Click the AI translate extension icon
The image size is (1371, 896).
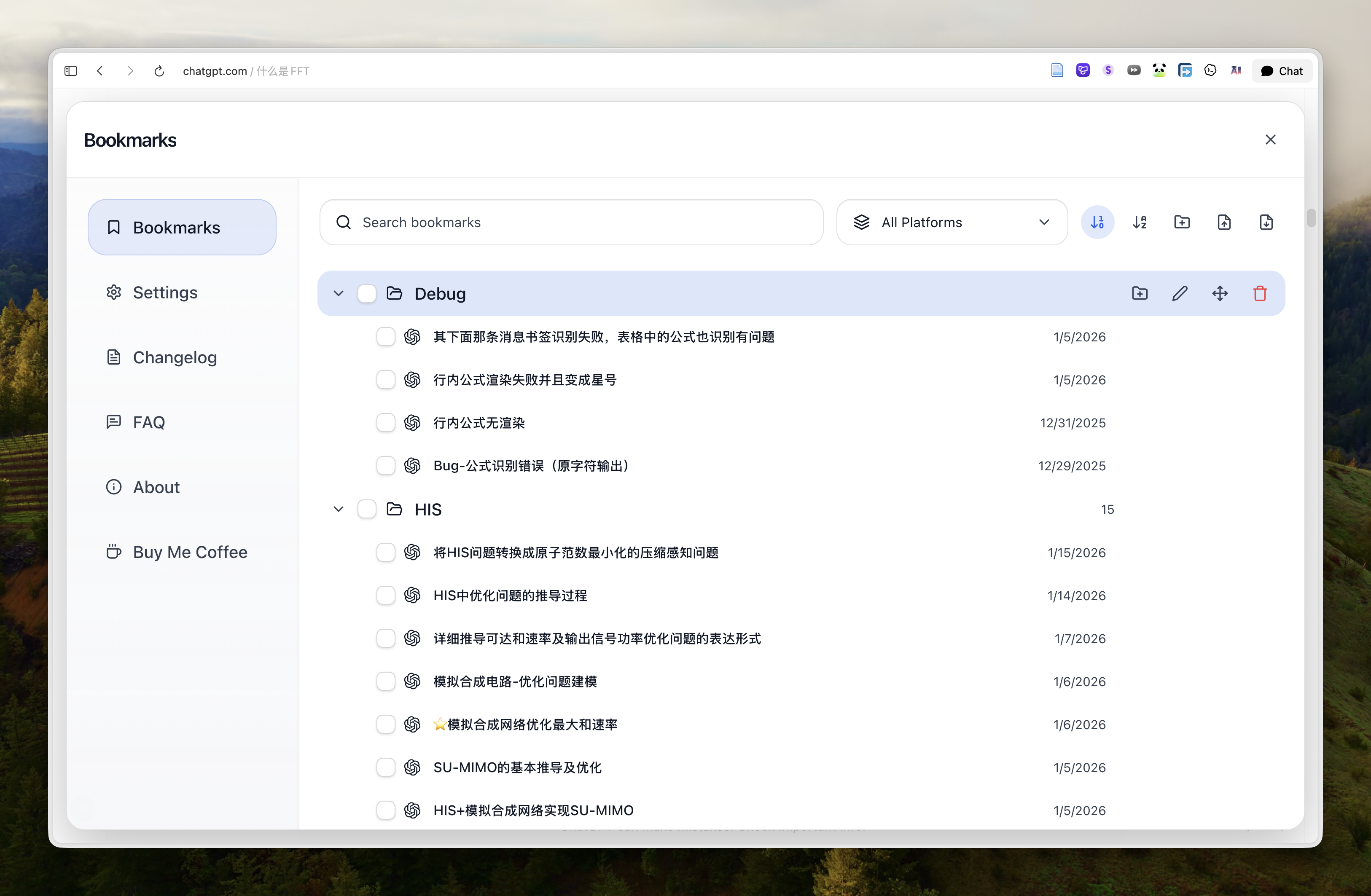1236,70
